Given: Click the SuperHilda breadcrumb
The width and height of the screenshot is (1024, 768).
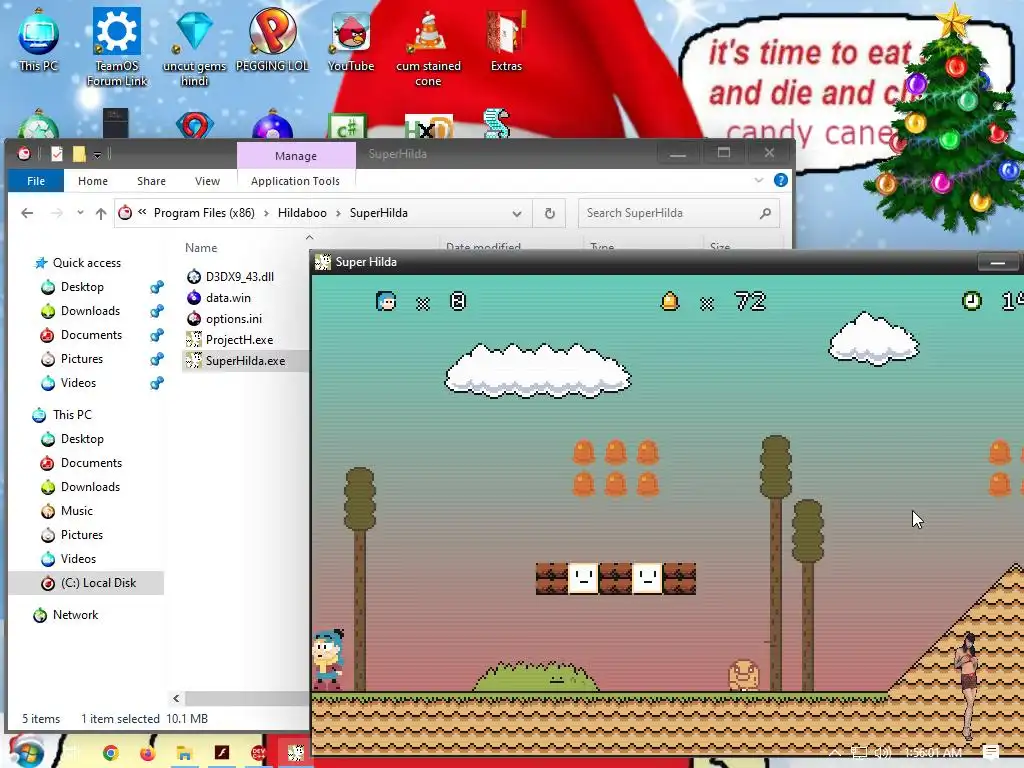Looking at the screenshot, I should (378, 213).
